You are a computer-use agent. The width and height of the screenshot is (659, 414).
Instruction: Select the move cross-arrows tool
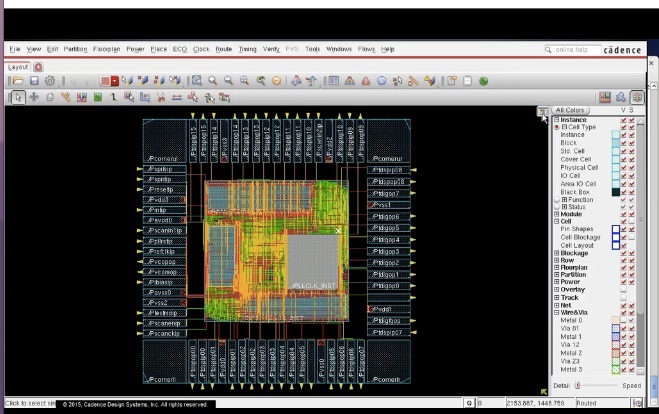click(35, 97)
